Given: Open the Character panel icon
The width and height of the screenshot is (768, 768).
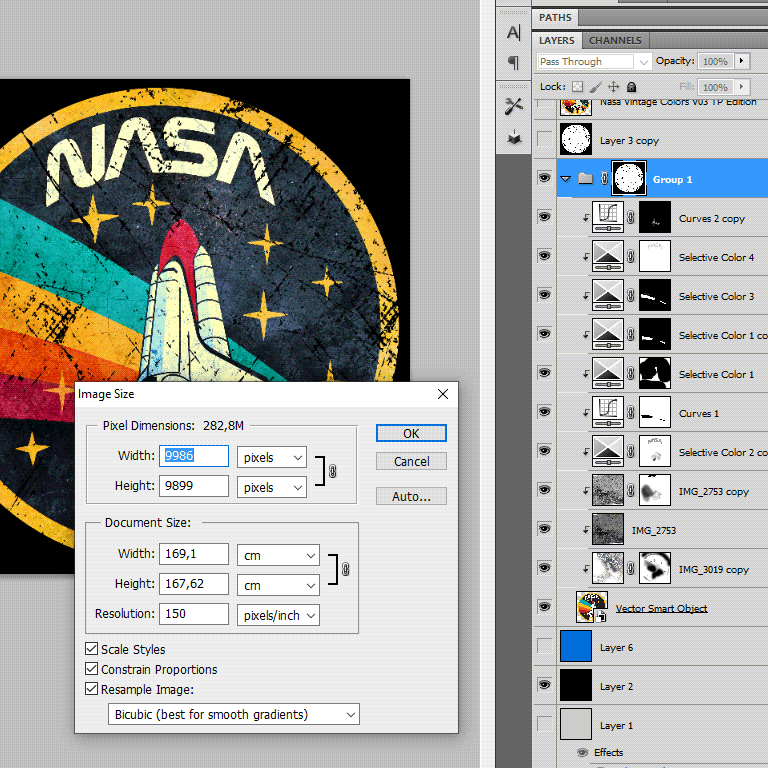Looking at the screenshot, I should [x=513, y=33].
